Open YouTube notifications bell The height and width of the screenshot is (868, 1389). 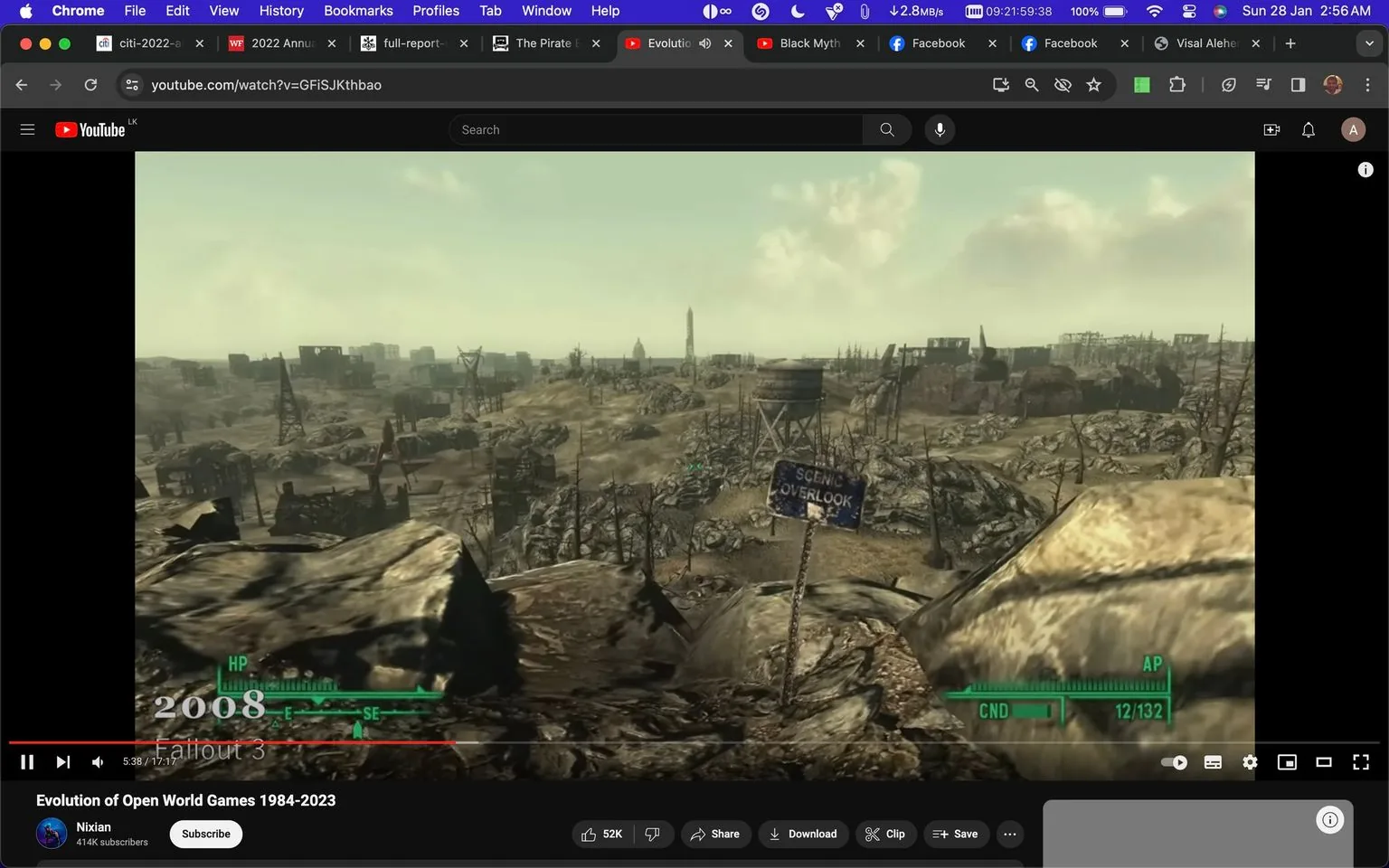(x=1308, y=129)
